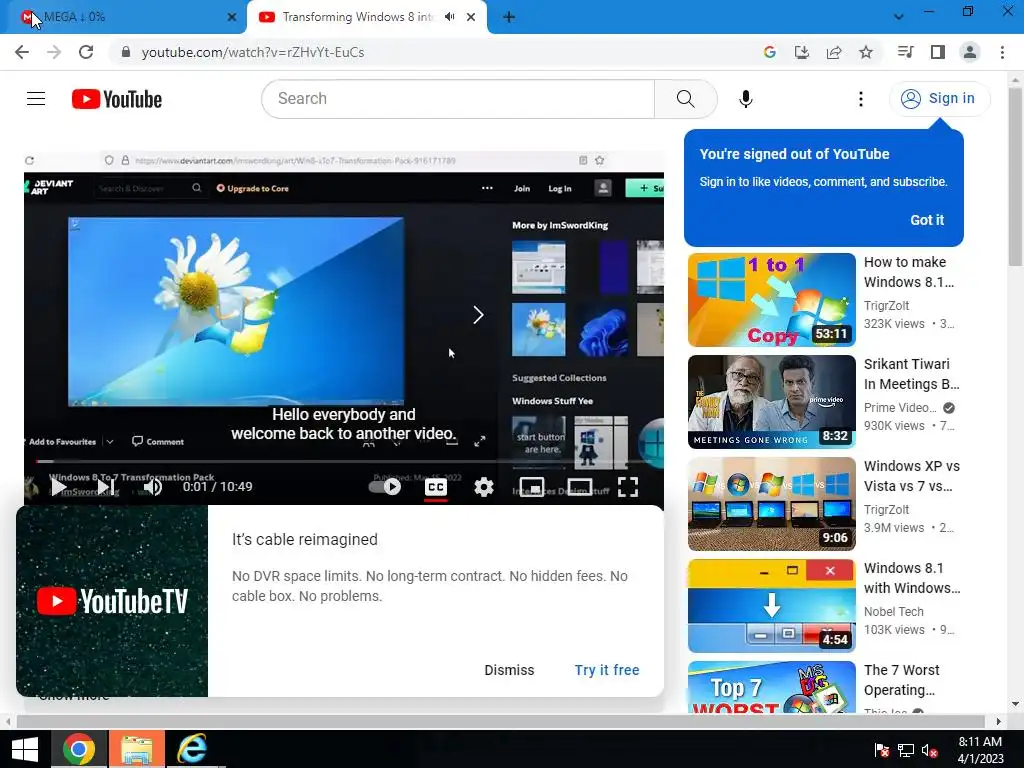Open the taskbar clock 8:11 AM
The height and width of the screenshot is (768, 1024).
pyautogui.click(x=980, y=750)
